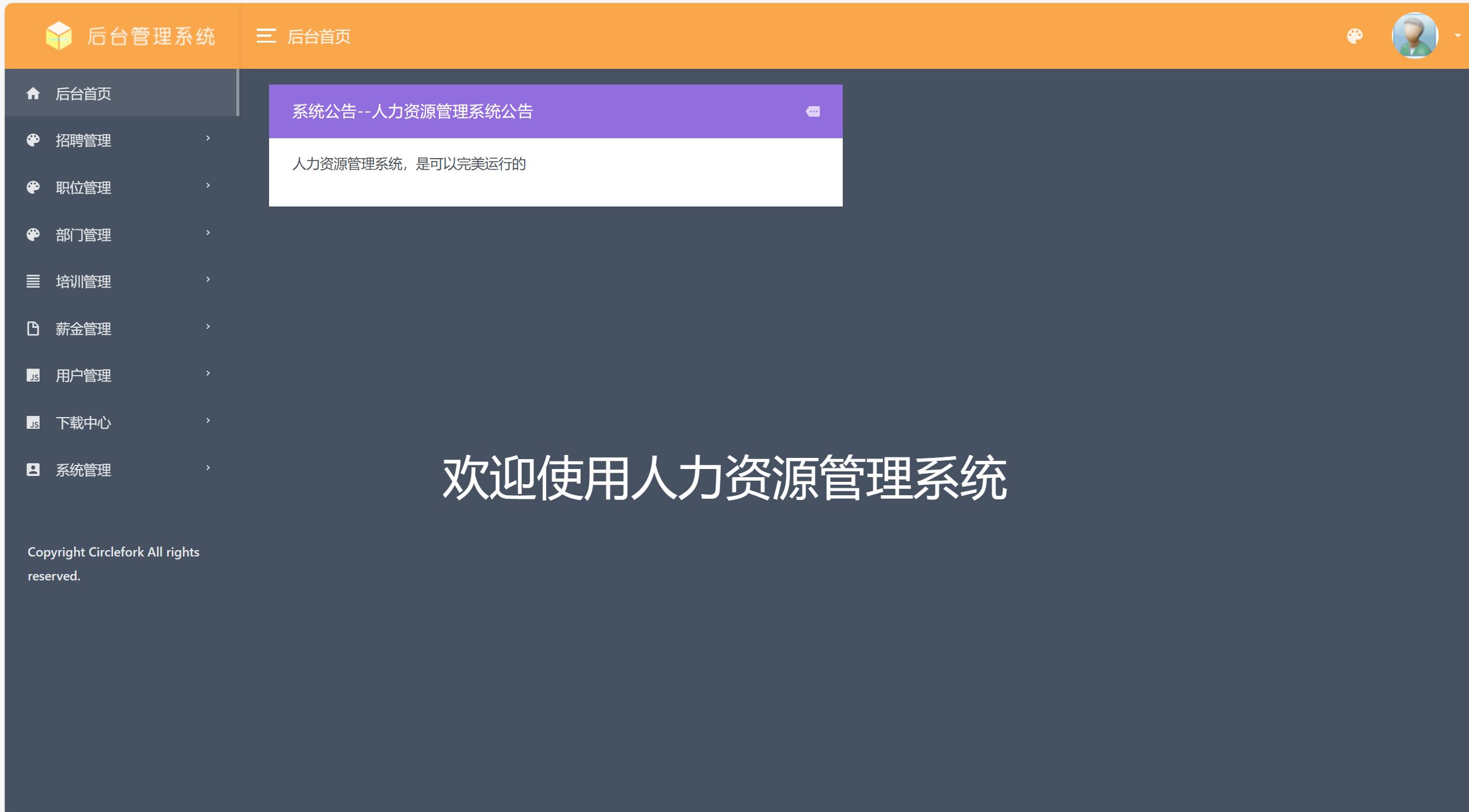Viewport: 1469px width, 812px height.
Task: Click the 后台管理系统 title link
Action: tap(151, 36)
